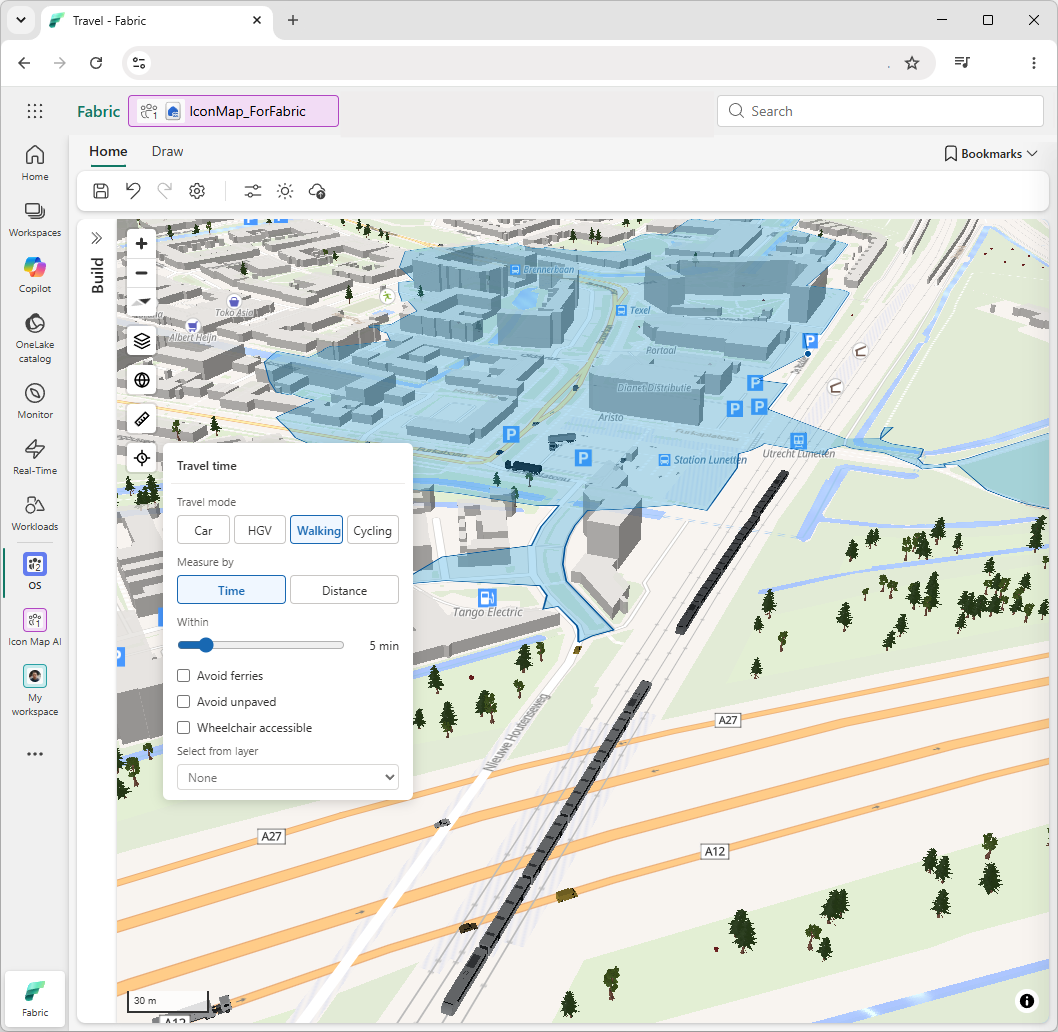Reset map bearing with the compass icon
Viewport: 1058px width, 1032px height.
142,301
